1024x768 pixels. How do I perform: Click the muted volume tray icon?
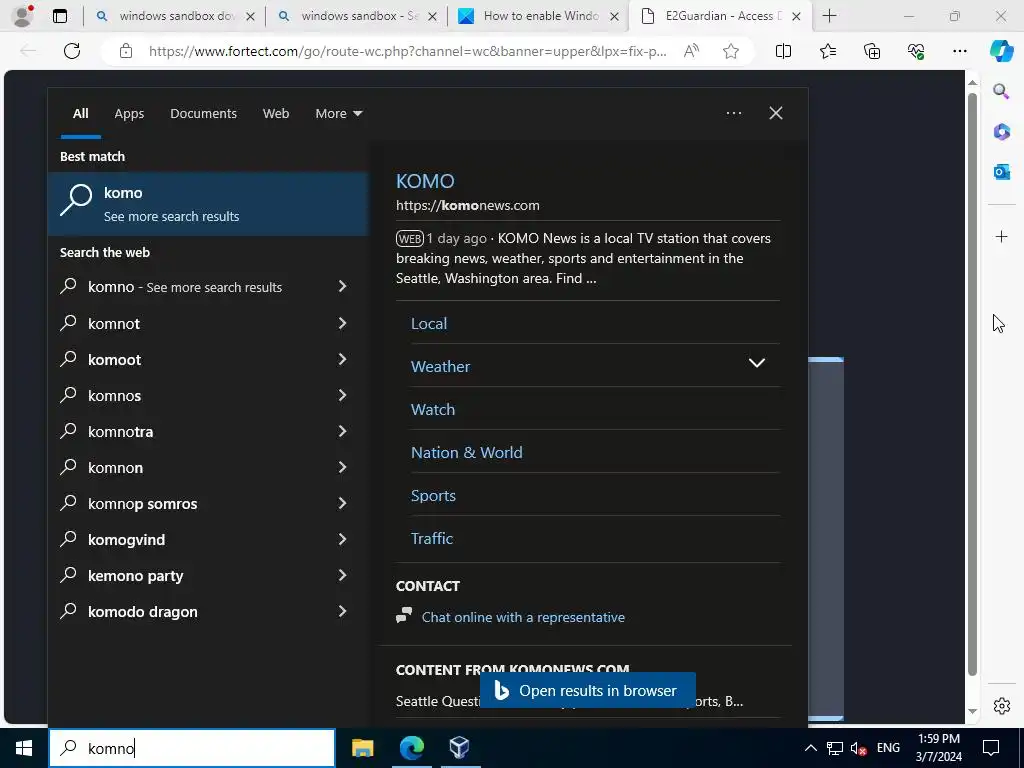pos(859,748)
